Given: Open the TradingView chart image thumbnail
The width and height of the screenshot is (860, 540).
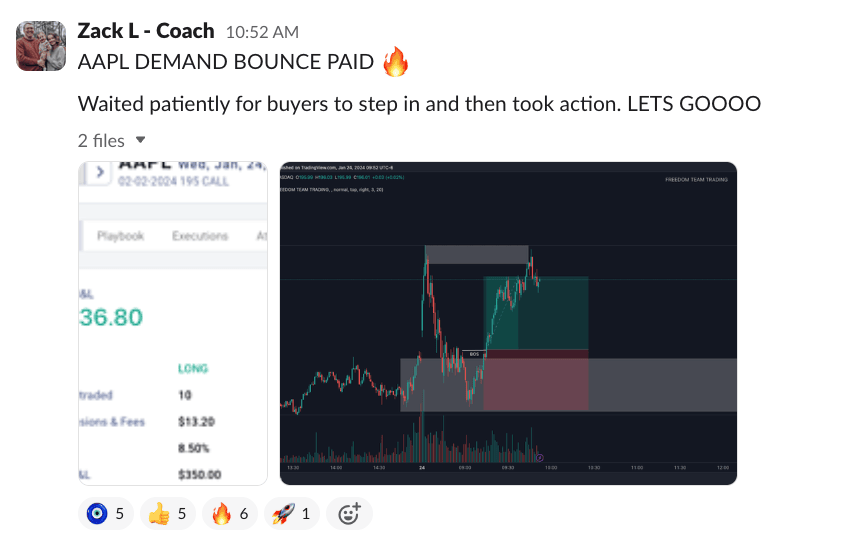Looking at the screenshot, I should (x=508, y=323).
